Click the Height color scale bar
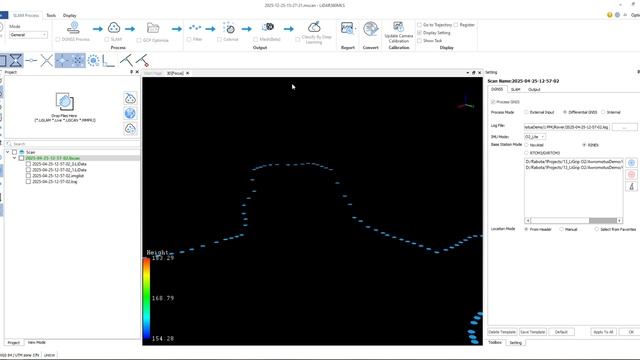The height and width of the screenshot is (360, 640). [146, 298]
